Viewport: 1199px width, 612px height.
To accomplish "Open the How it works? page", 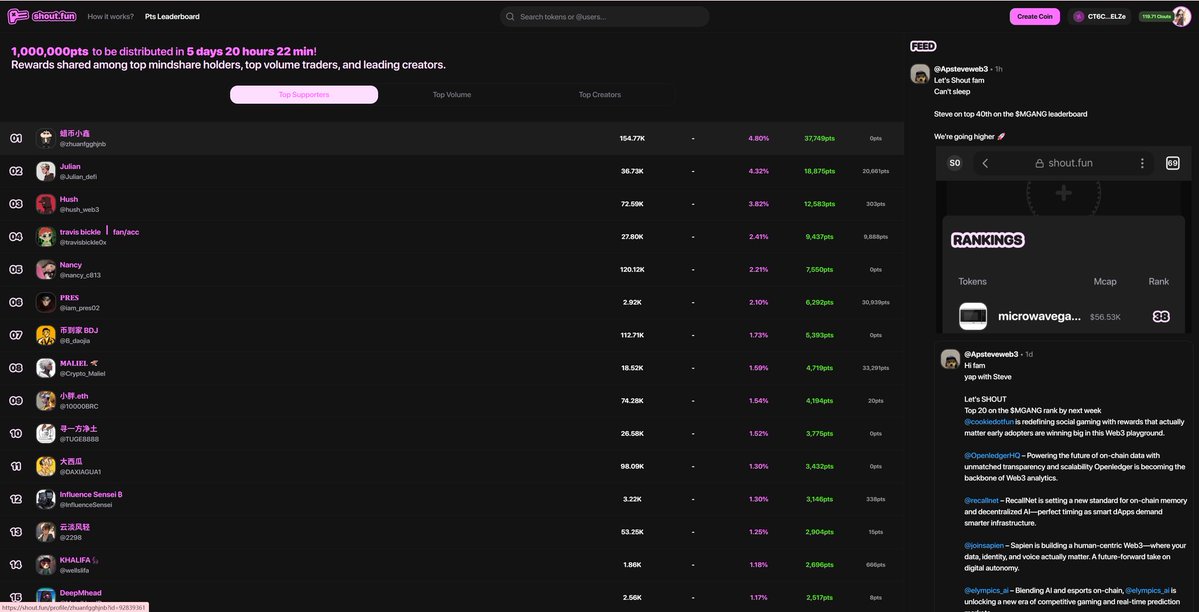I will point(111,16).
